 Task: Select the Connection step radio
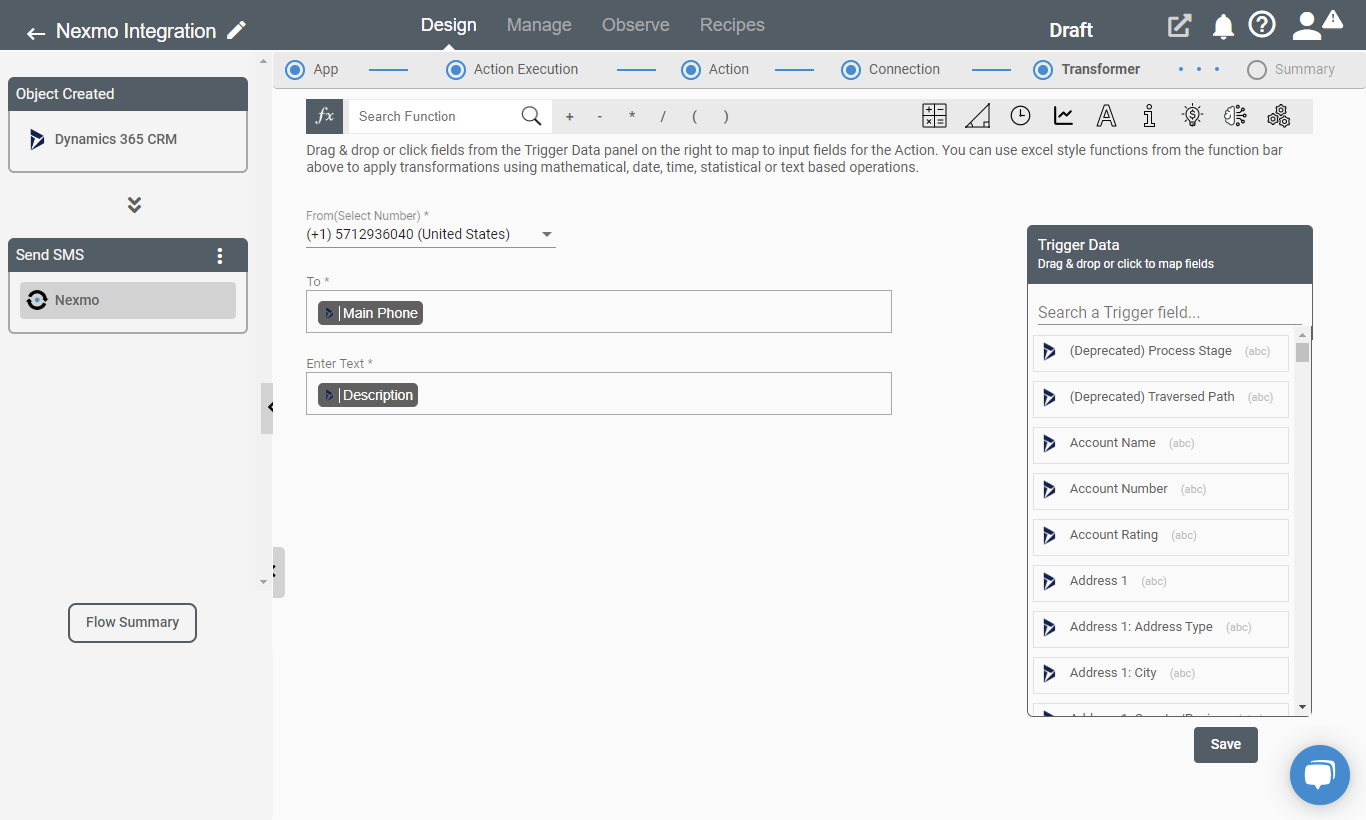[x=851, y=70]
